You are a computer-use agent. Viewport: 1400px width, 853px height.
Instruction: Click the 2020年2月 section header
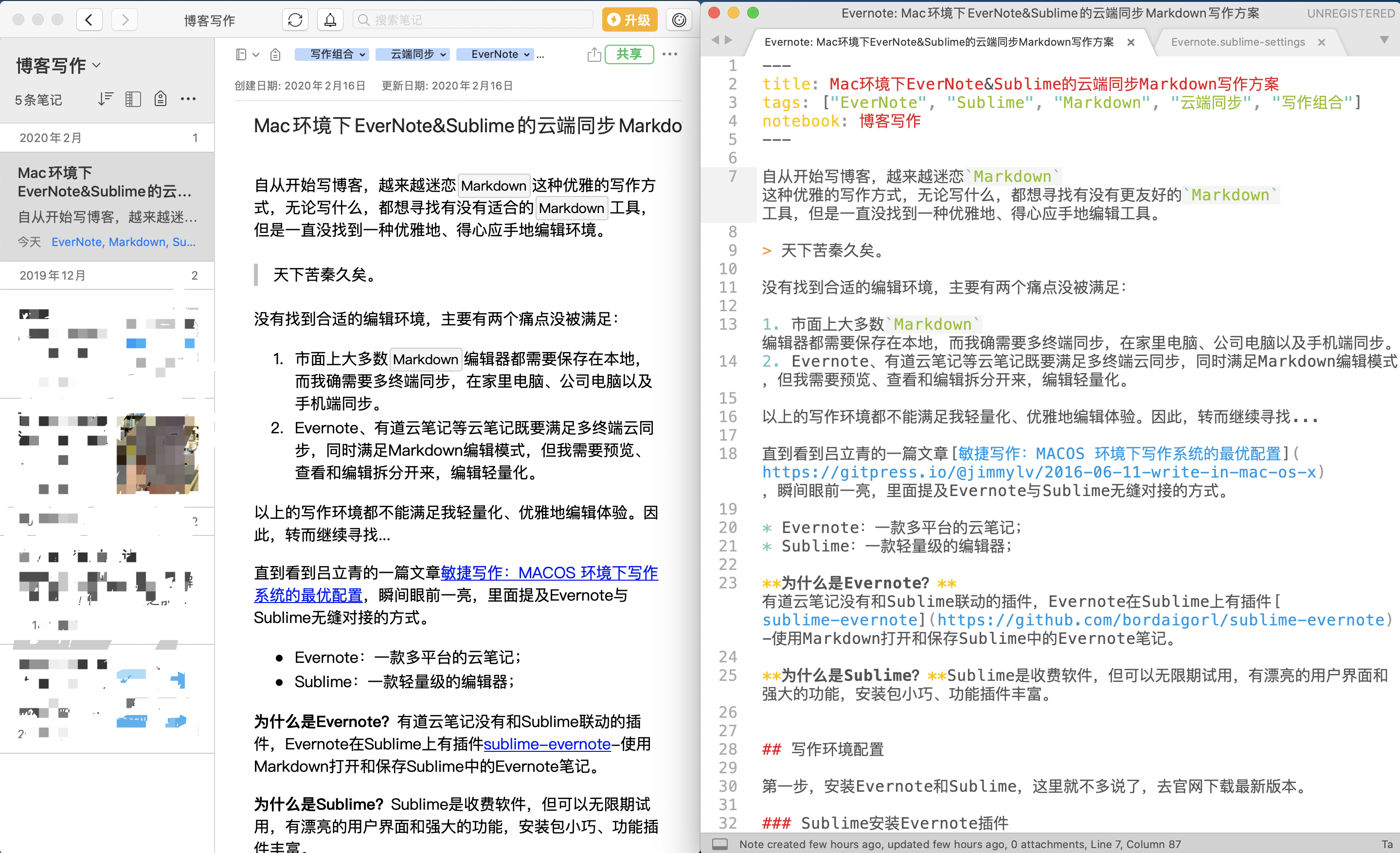[x=107, y=138]
